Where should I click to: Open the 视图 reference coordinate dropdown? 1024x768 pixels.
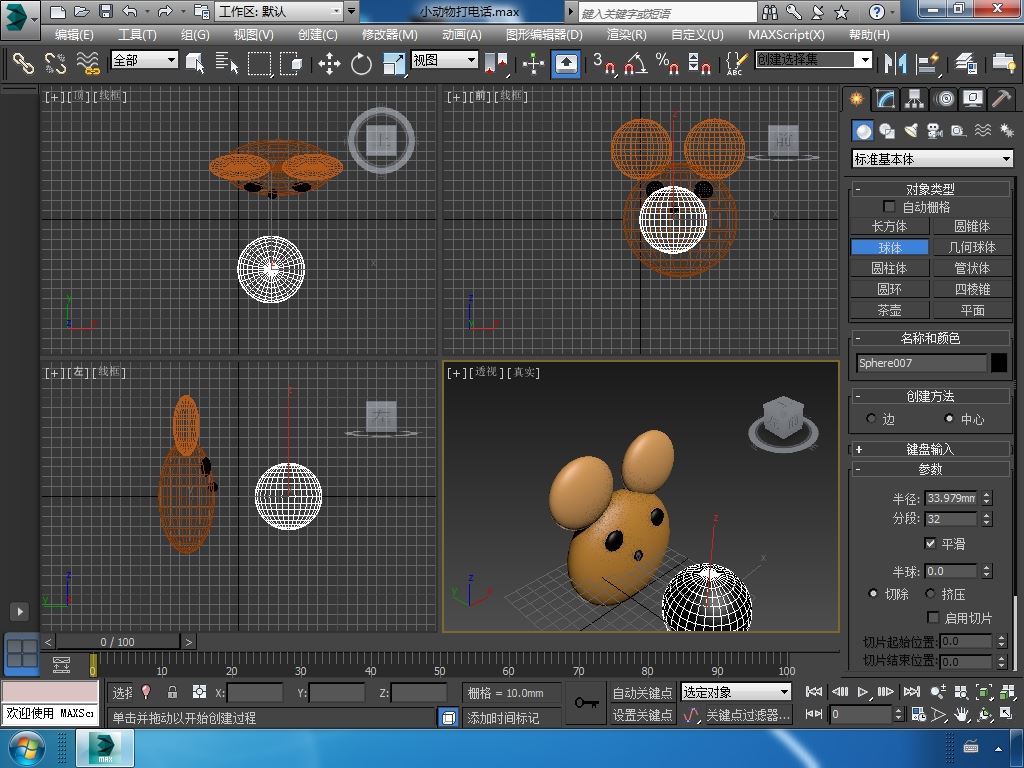click(444, 60)
